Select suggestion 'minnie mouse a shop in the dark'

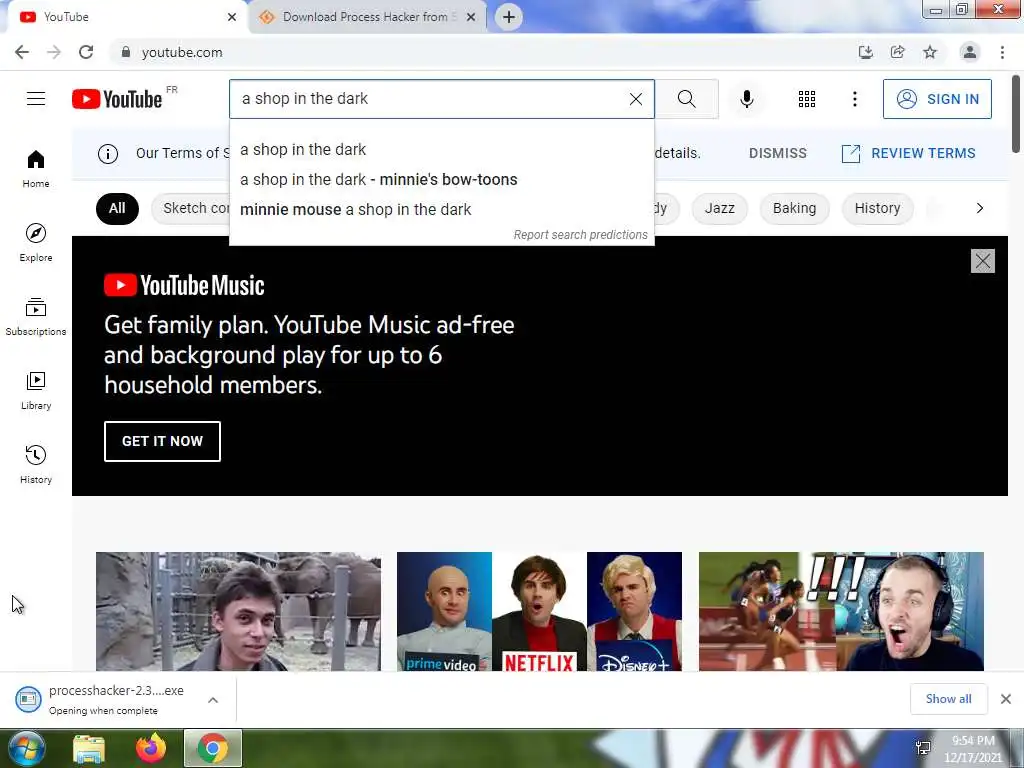point(441,210)
